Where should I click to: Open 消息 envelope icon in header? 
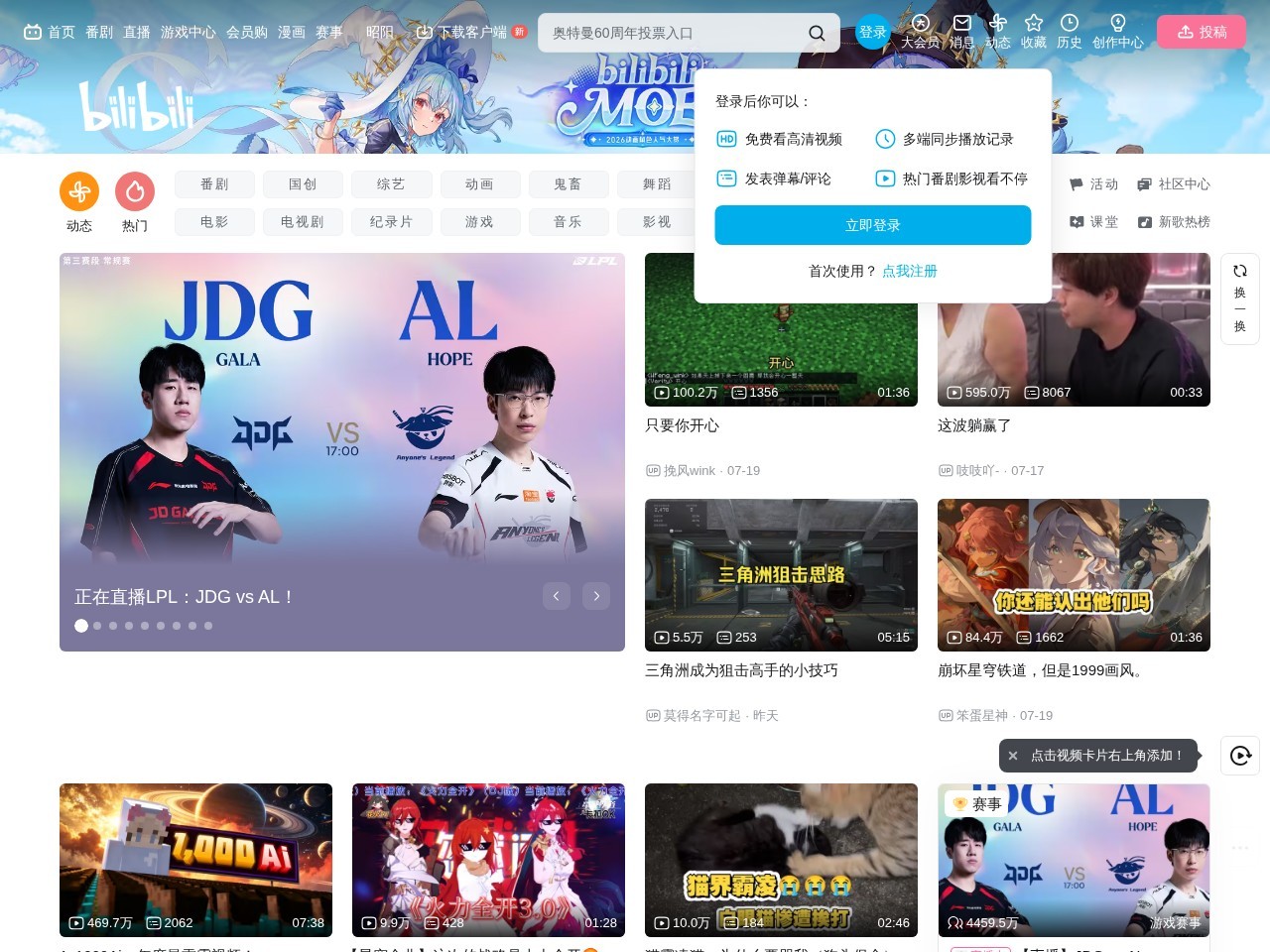click(961, 23)
